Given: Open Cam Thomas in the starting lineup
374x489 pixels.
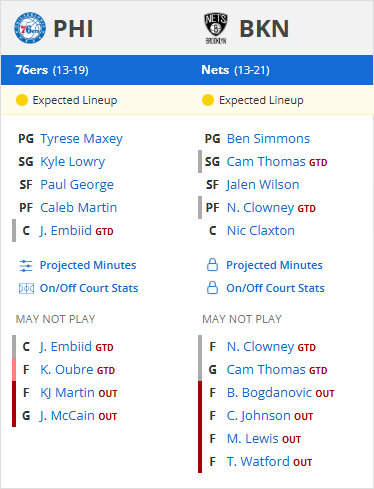Looking at the screenshot, I should [x=266, y=162].
